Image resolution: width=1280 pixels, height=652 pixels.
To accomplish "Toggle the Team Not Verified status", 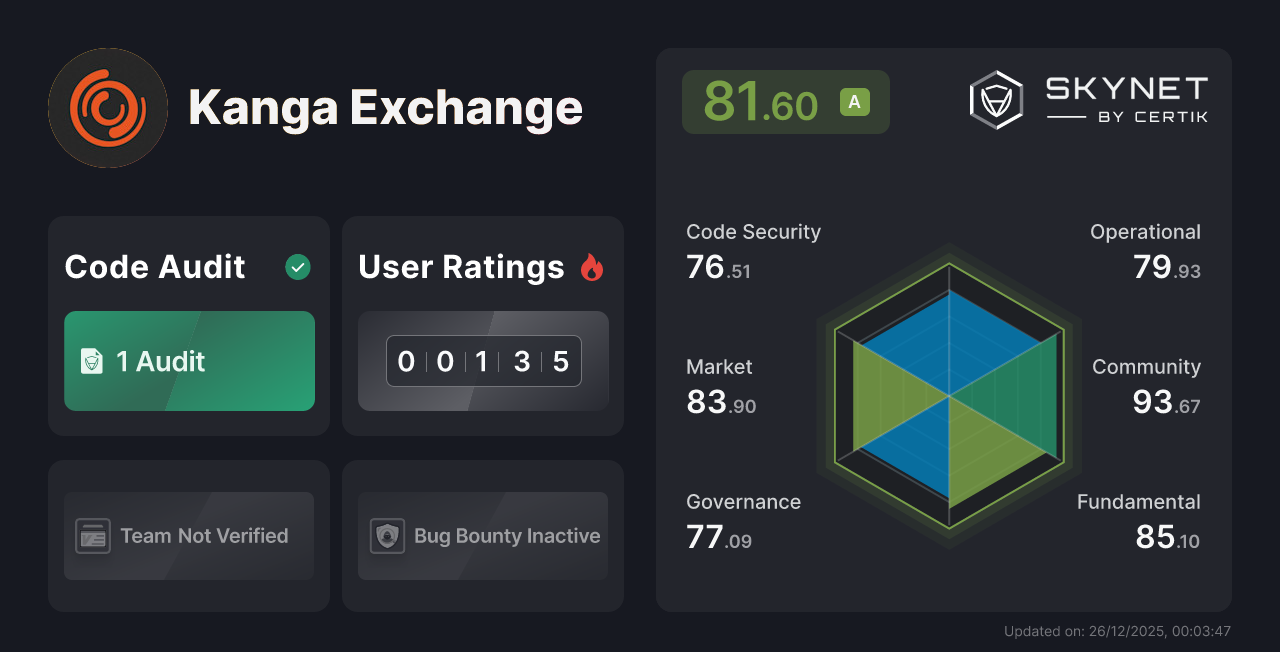I will coord(188,536).
